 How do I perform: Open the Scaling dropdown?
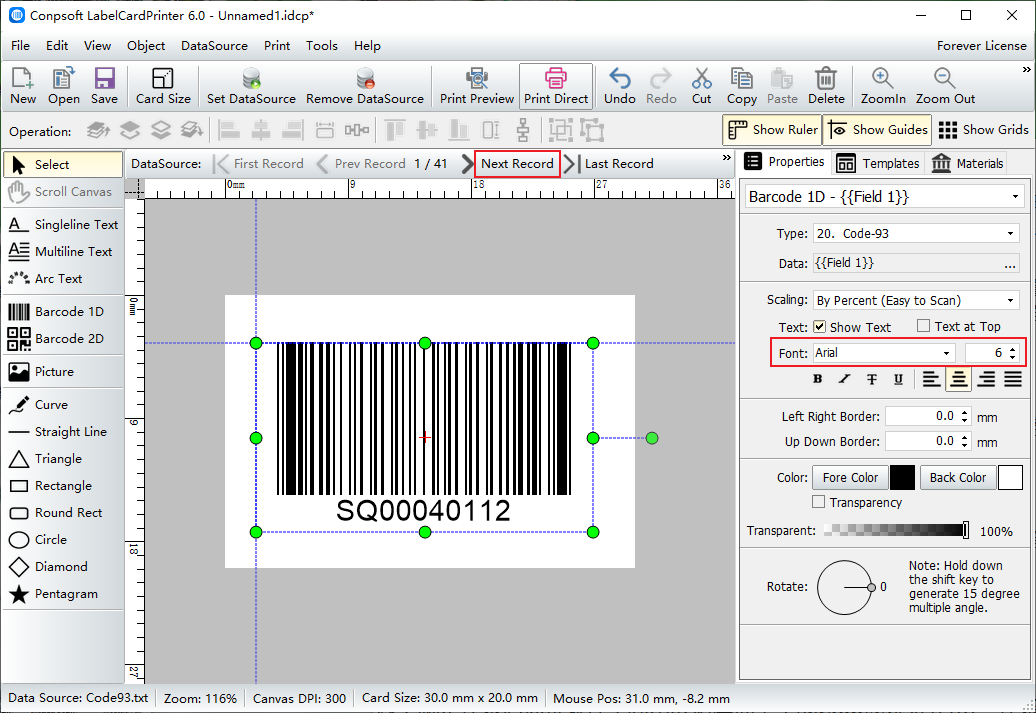916,301
